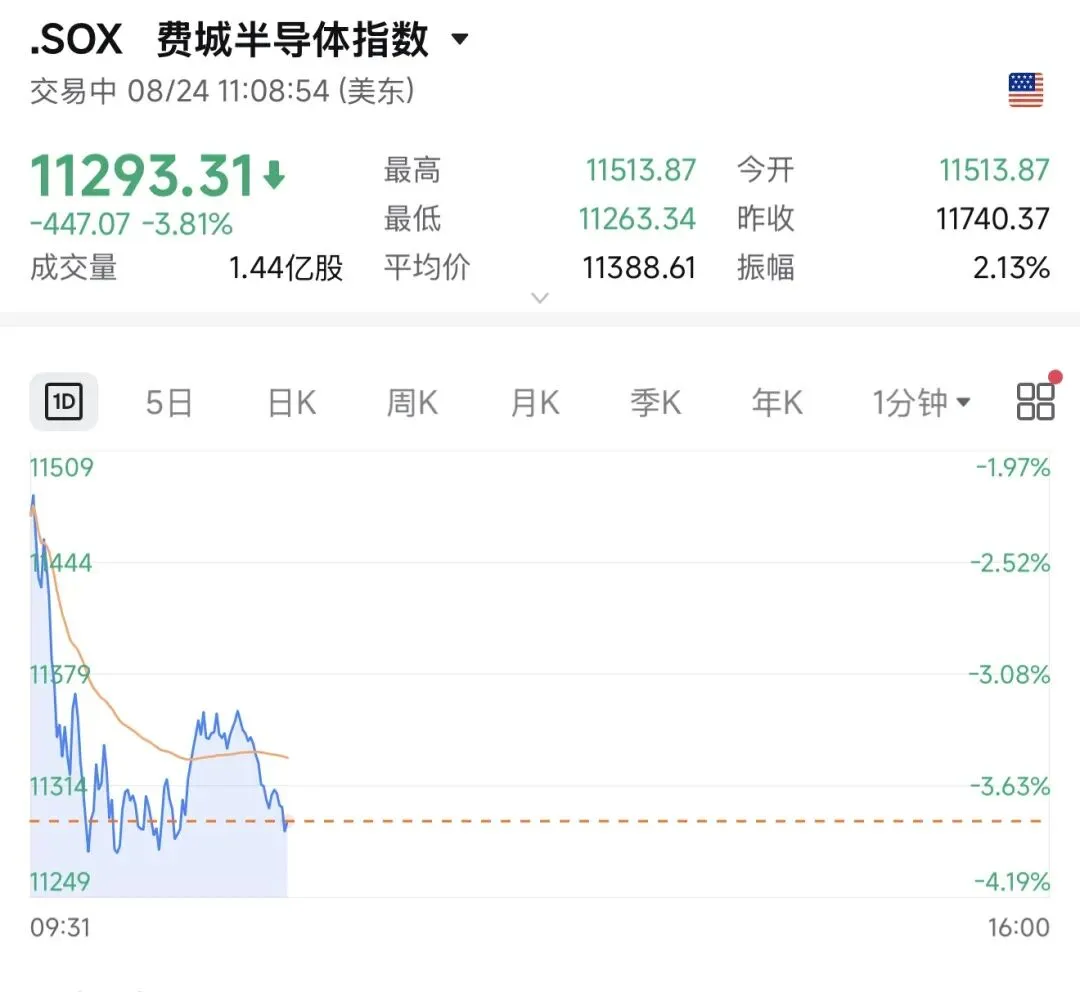
Task: Select the 1D intraday chart icon
Action: 63,402
